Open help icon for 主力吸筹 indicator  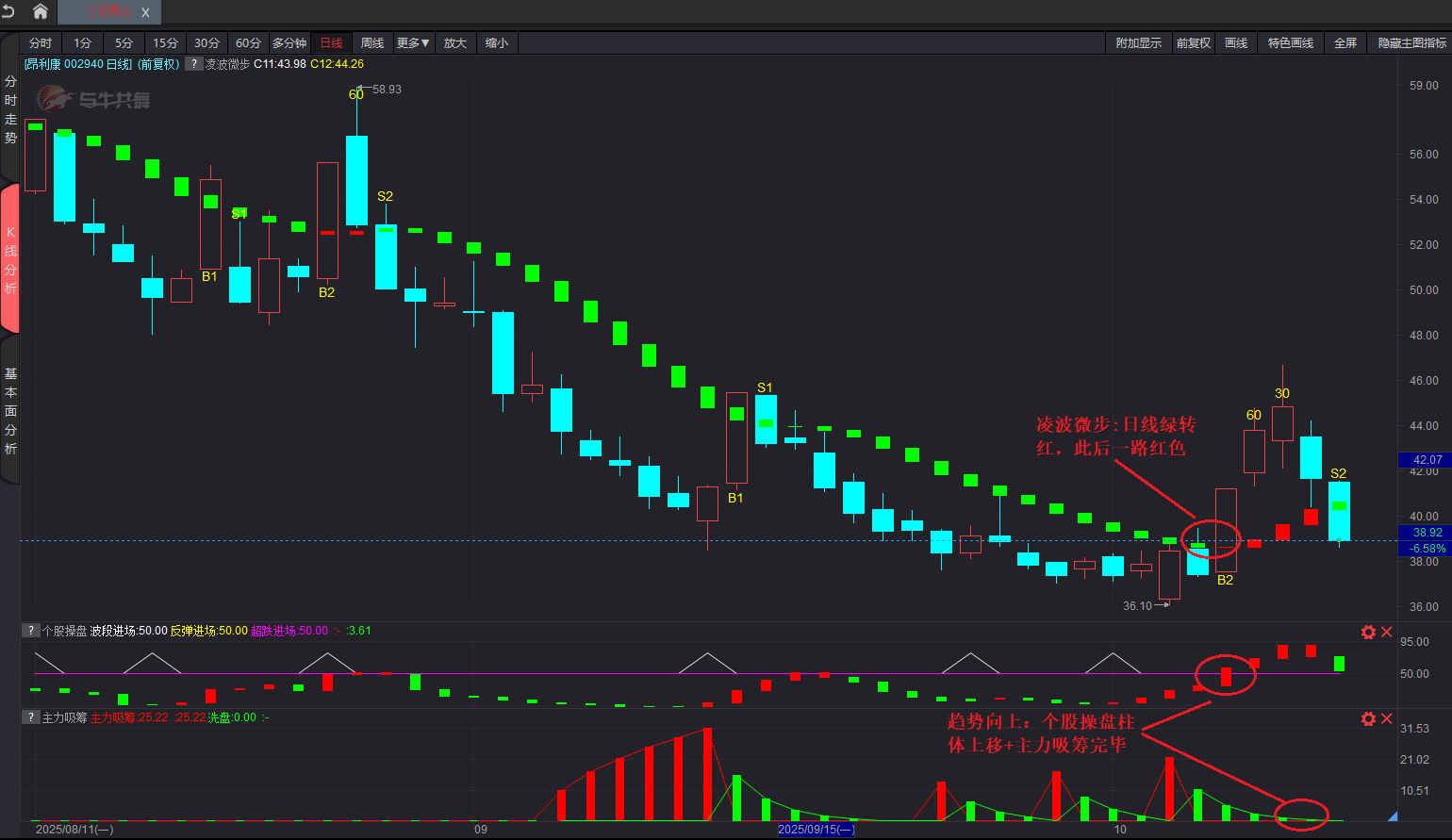point(31,717)
